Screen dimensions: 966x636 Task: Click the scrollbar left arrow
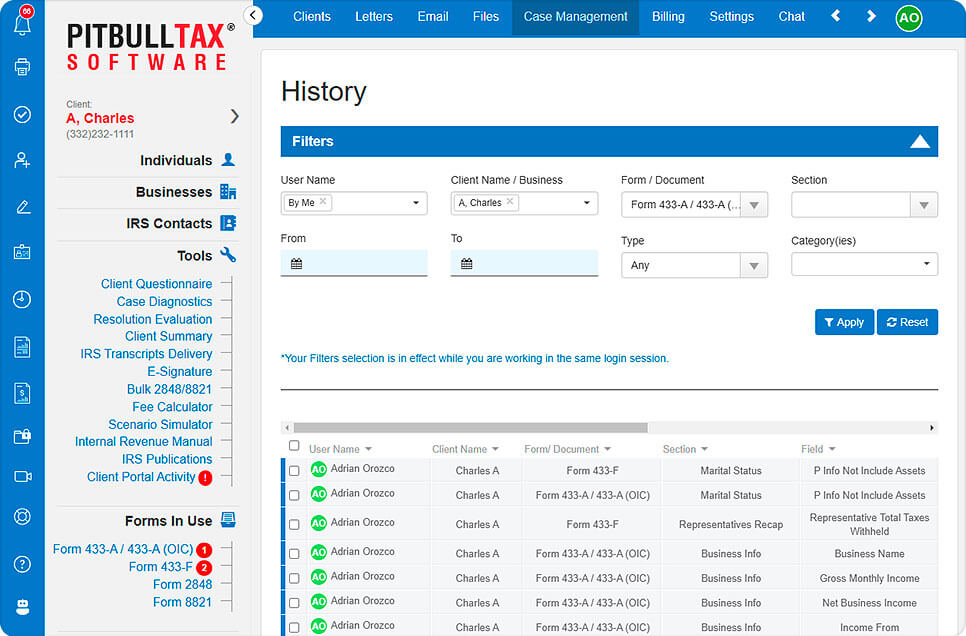[287, 428]
